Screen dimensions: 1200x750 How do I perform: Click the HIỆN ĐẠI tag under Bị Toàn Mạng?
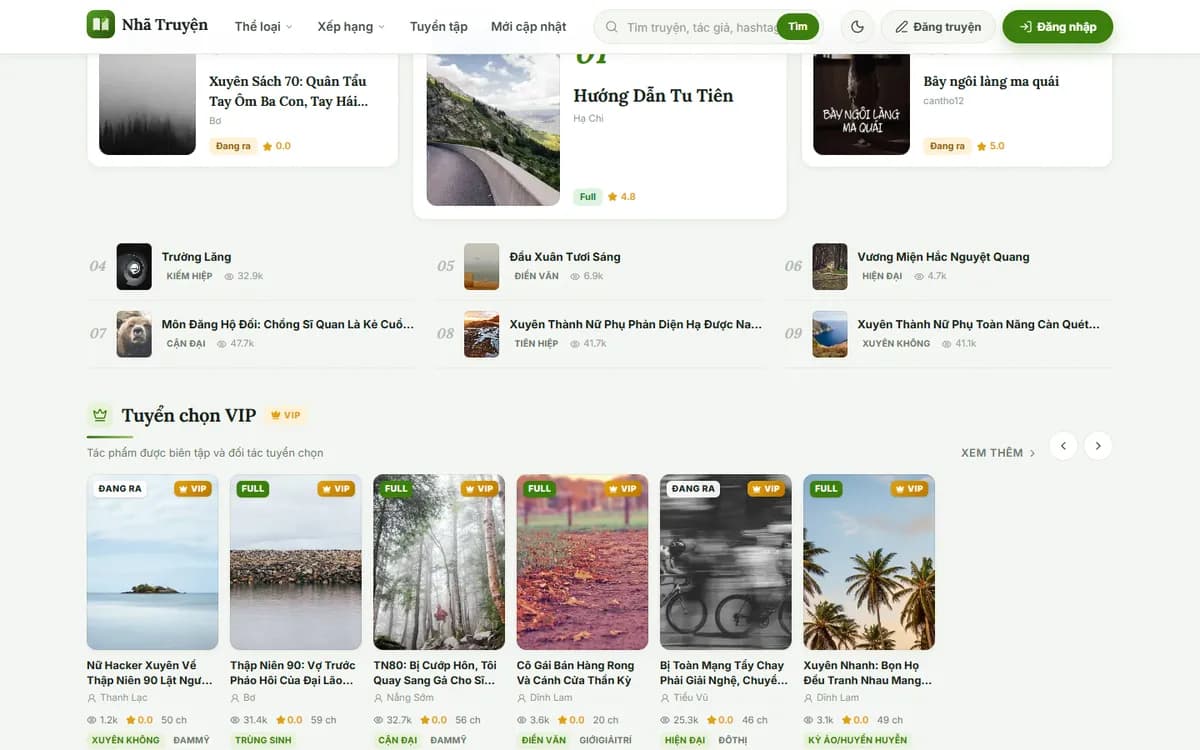[685, 740]
